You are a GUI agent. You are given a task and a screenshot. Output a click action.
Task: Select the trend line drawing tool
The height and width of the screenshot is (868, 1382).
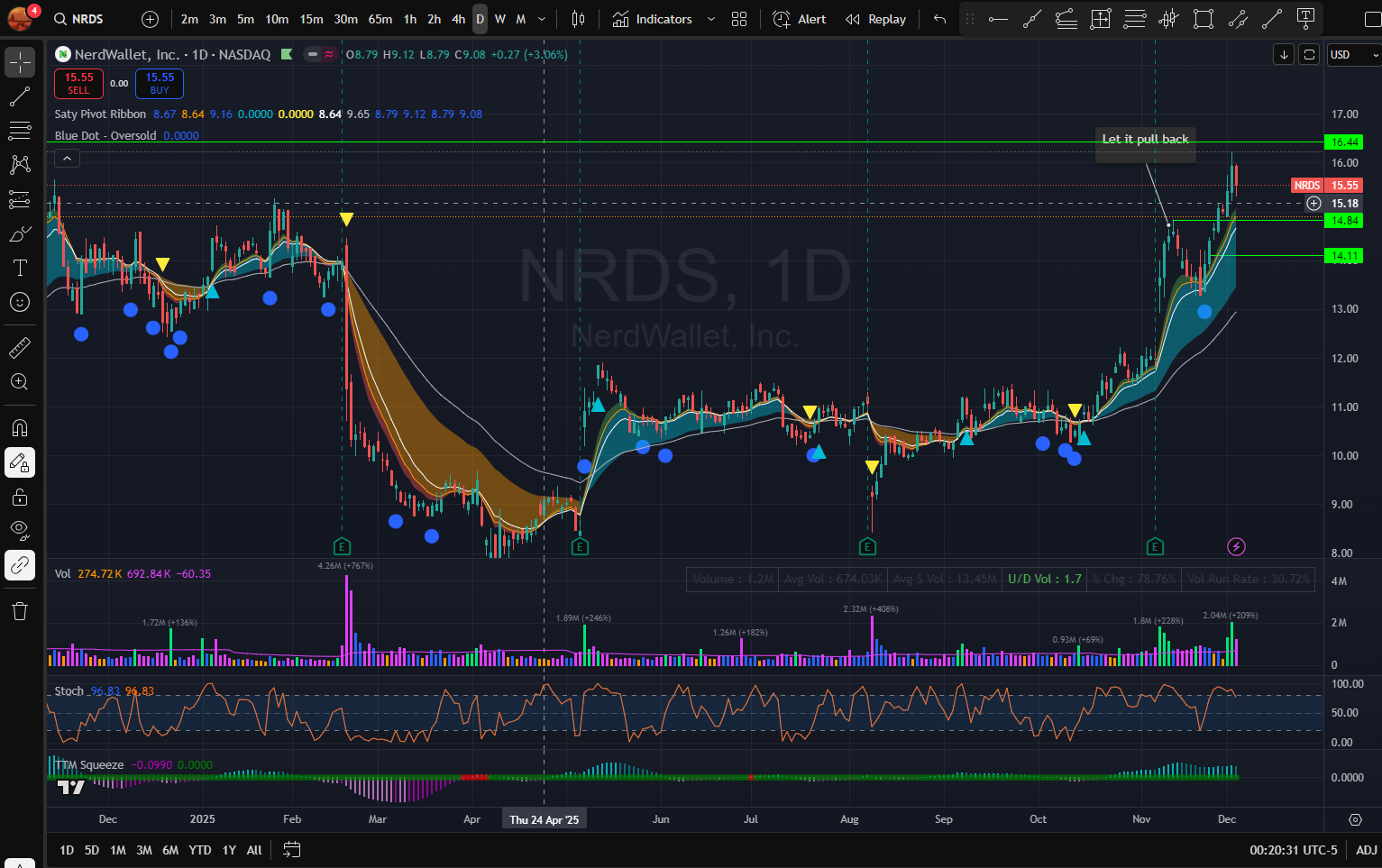[20, 97]
